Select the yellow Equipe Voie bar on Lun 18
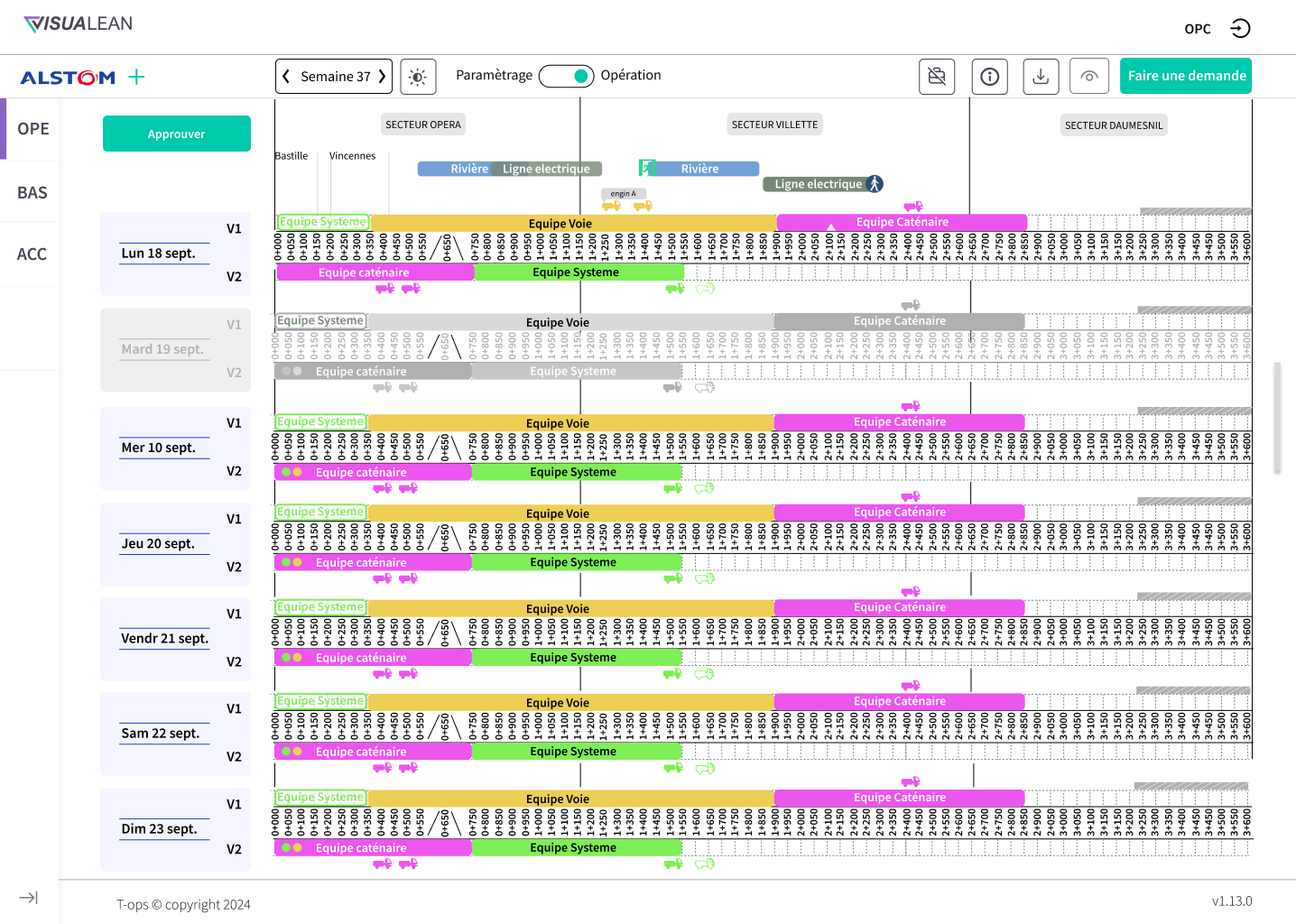The width and height of the screenshot is (1296, 924). point(573,223)
